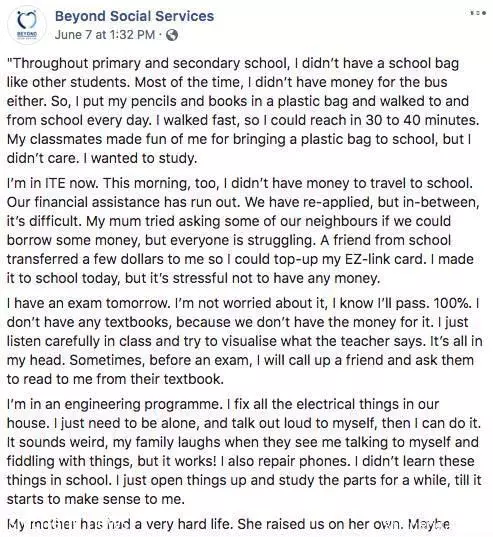Click the paragraph beginning "I'm in ITE now"
This screenshot has height=537, width=493.
pos(243,230)
